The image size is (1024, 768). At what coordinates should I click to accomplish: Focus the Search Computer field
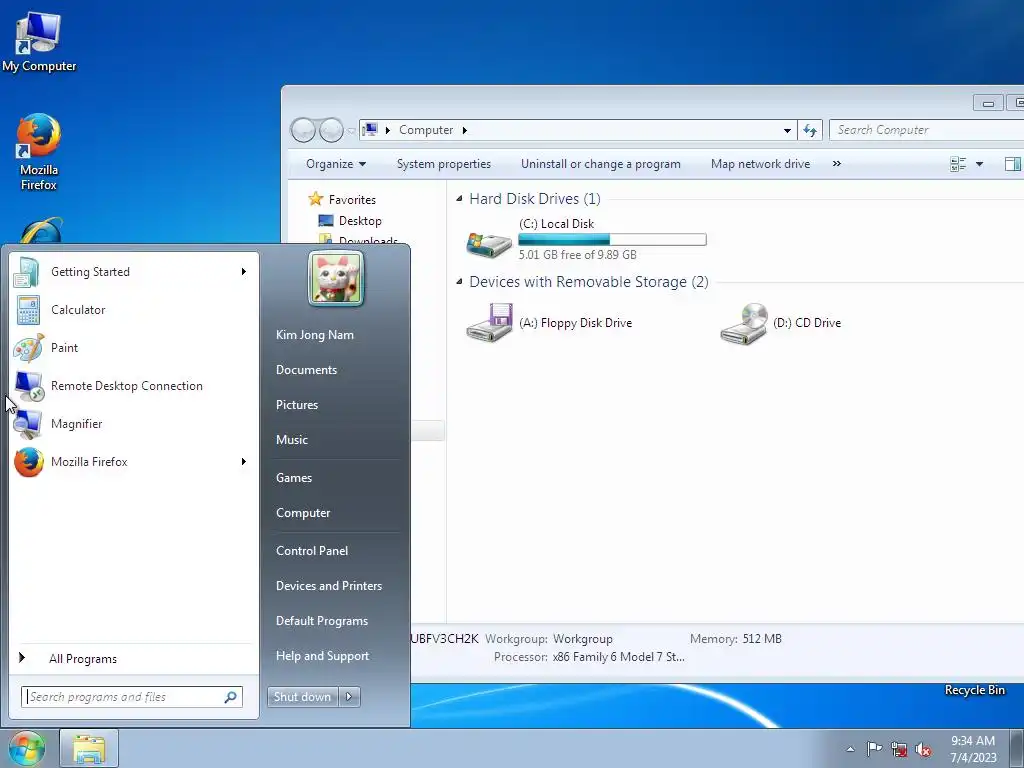926,130
